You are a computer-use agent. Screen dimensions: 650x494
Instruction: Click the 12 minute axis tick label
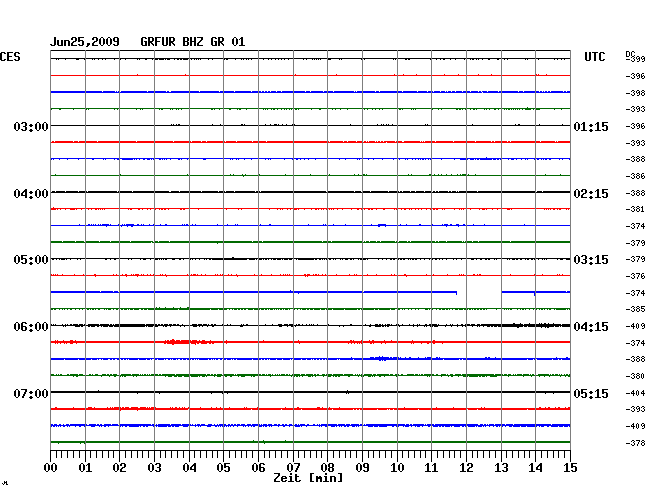[466, 468]
